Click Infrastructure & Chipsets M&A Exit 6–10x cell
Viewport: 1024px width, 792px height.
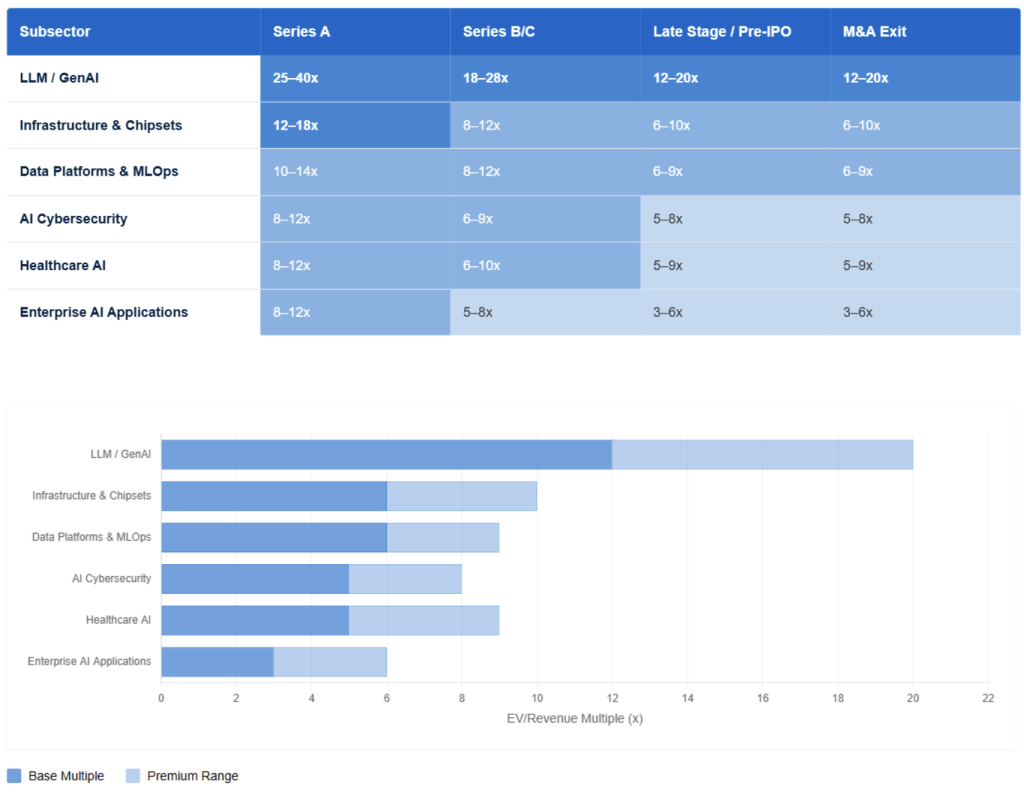point(925,125)
